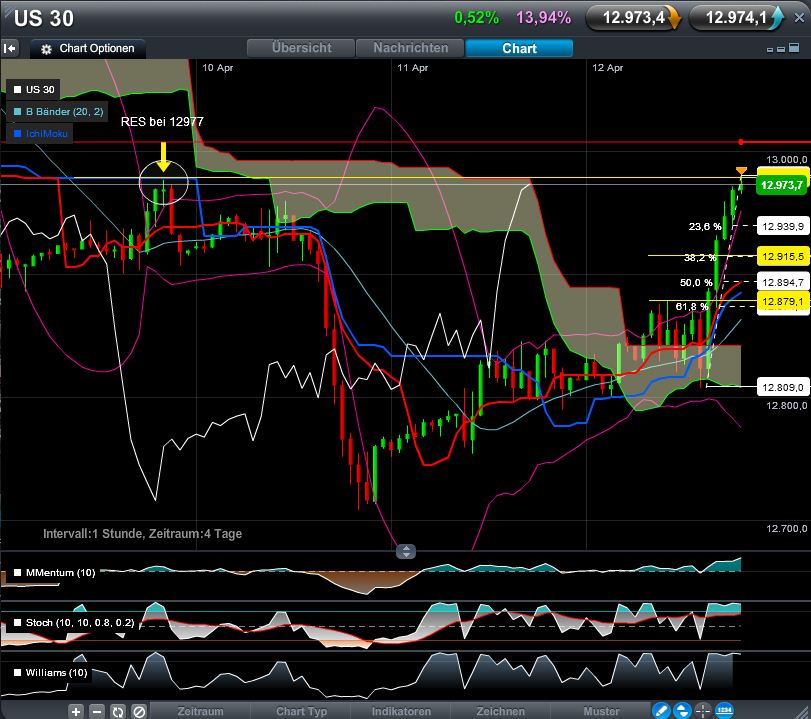Click the sell price button 12.973,4
Screen dimensions: 811x719
pyautogui.click(x=633, y=18)
